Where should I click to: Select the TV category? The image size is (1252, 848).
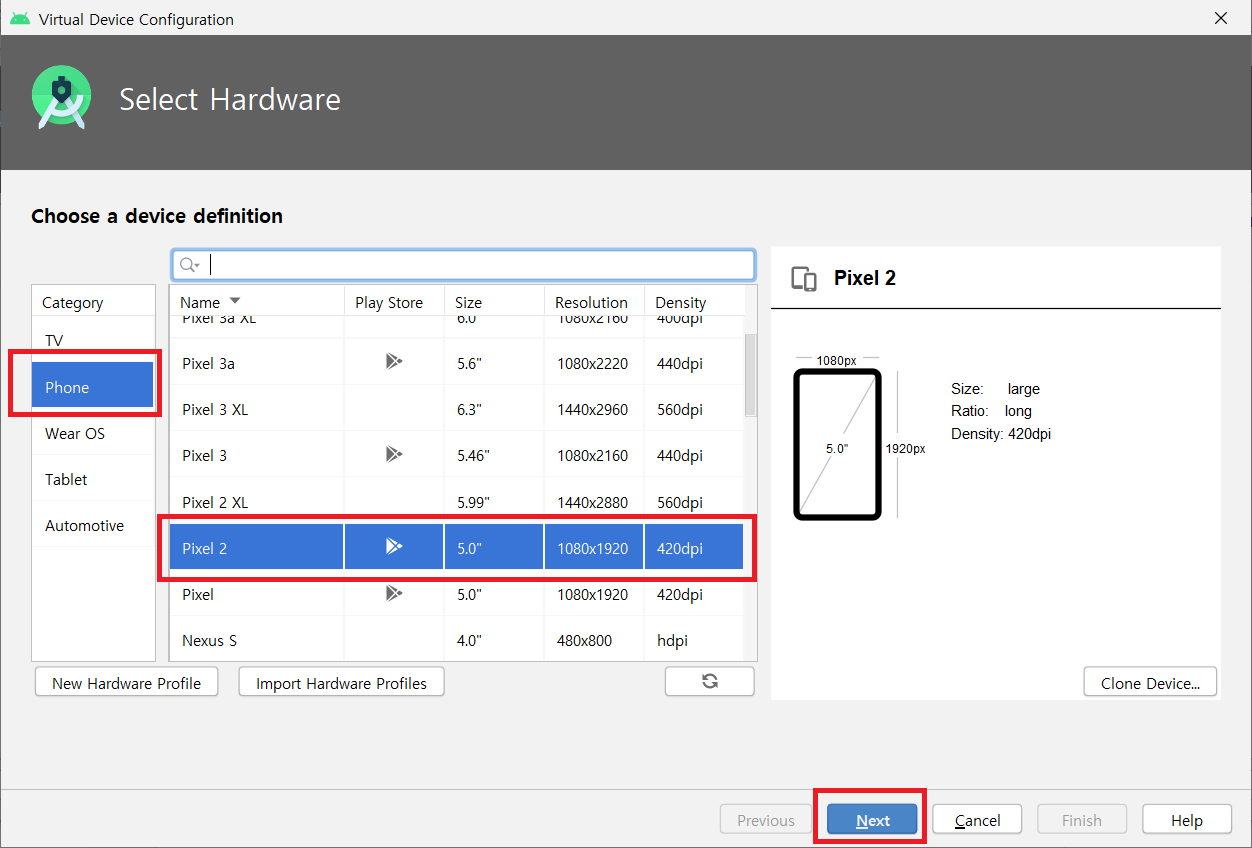[93, 340]
